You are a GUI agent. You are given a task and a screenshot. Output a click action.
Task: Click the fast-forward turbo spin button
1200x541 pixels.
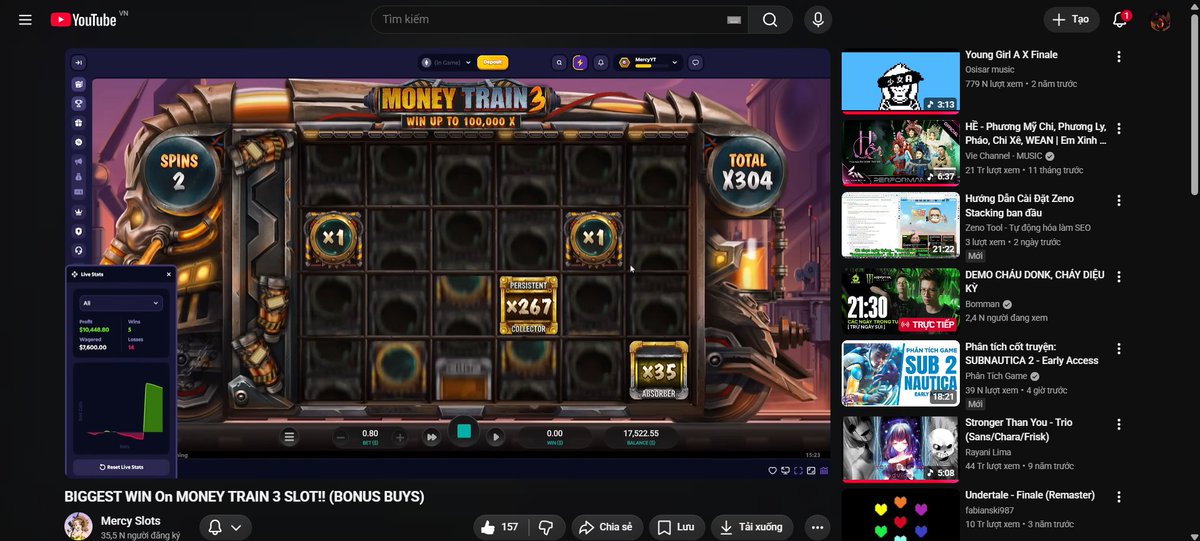coord(431,437)
